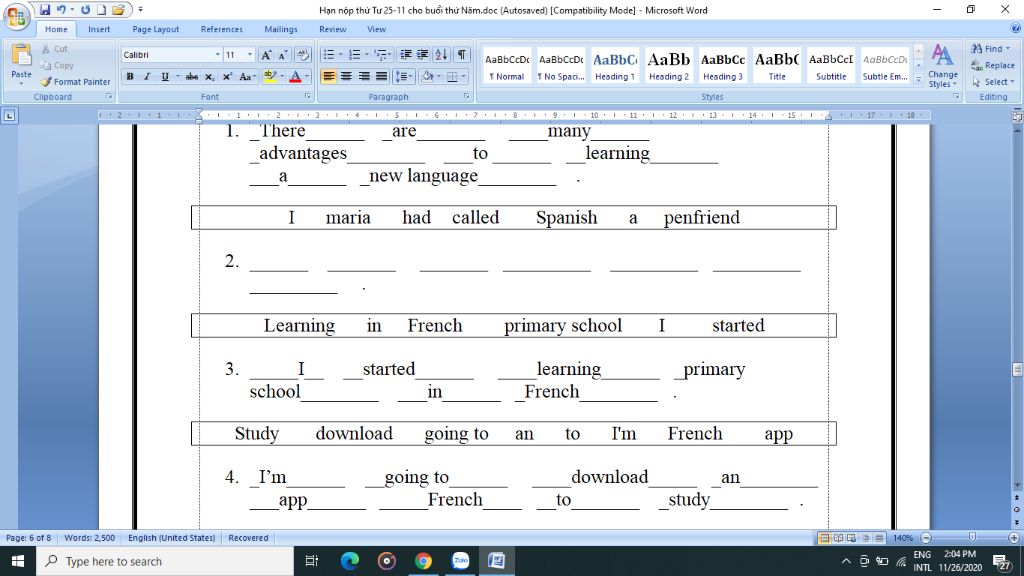
Task: Save the document from Quick Access toolbar
Action: [44, 10]
